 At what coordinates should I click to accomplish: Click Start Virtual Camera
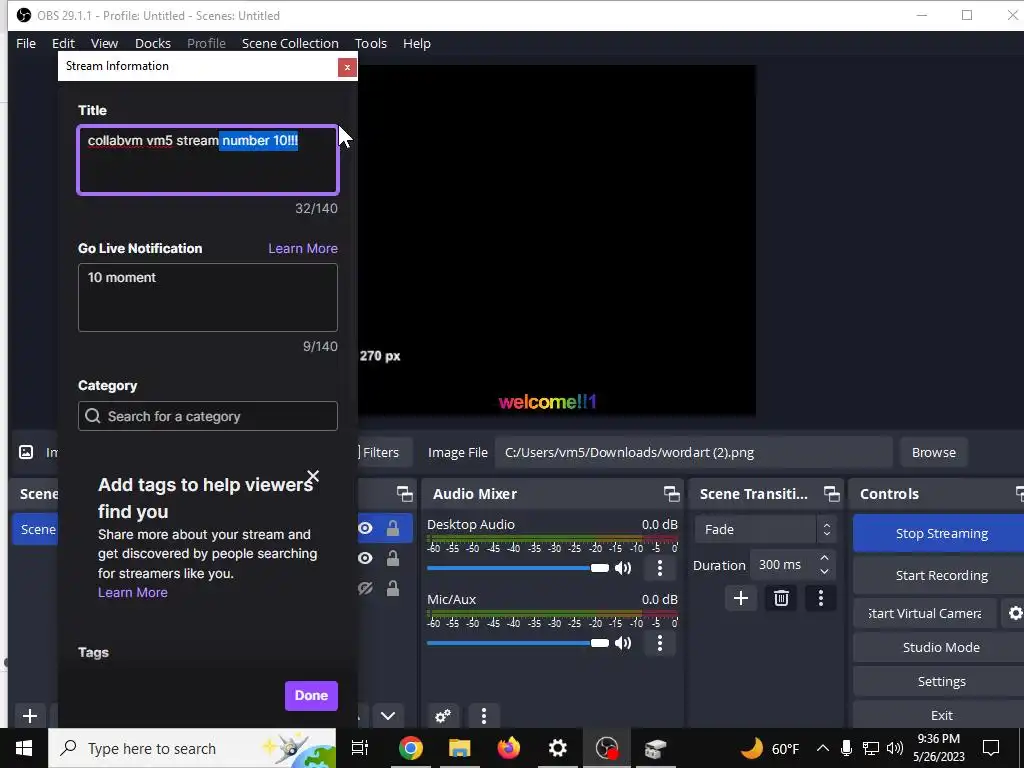coord(924,613)
